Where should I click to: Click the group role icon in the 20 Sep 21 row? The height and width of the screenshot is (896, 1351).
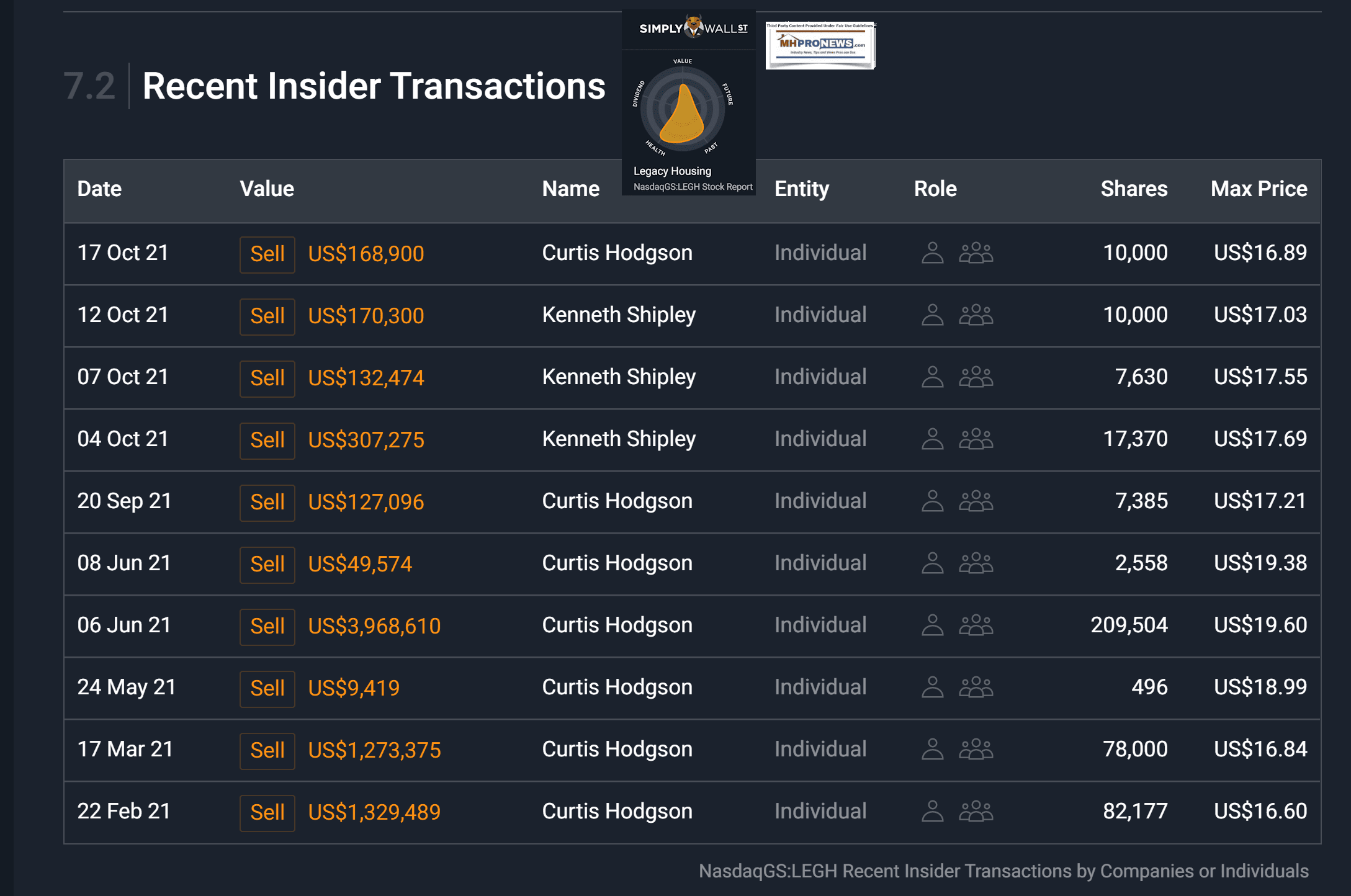click(x=976, y=501)
